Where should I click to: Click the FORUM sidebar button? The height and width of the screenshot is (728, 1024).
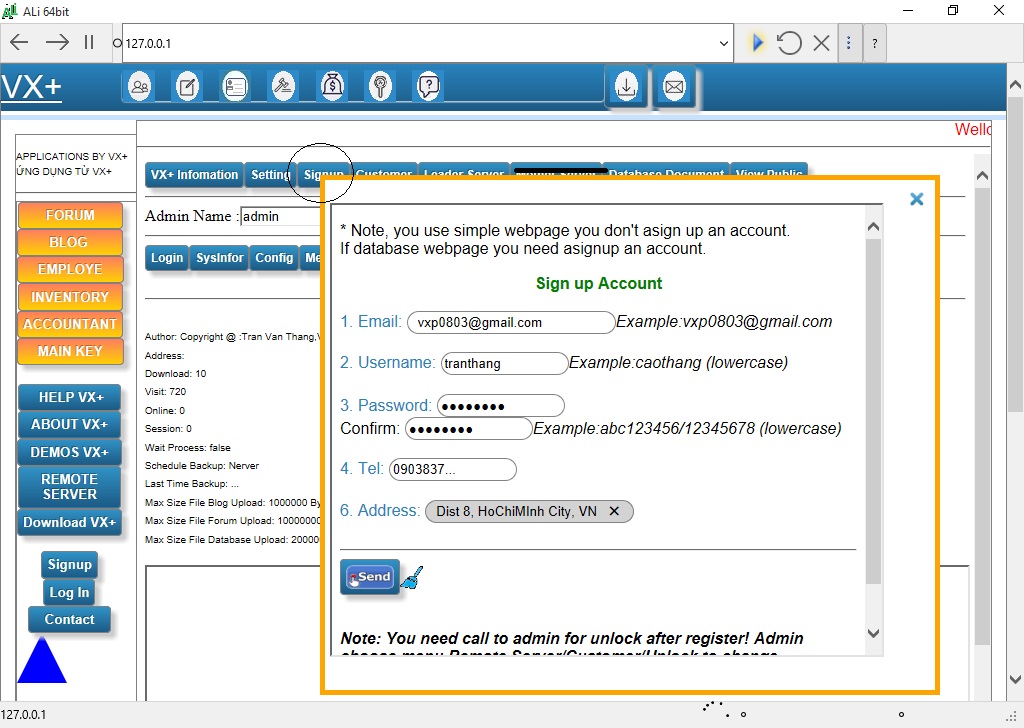70,215
